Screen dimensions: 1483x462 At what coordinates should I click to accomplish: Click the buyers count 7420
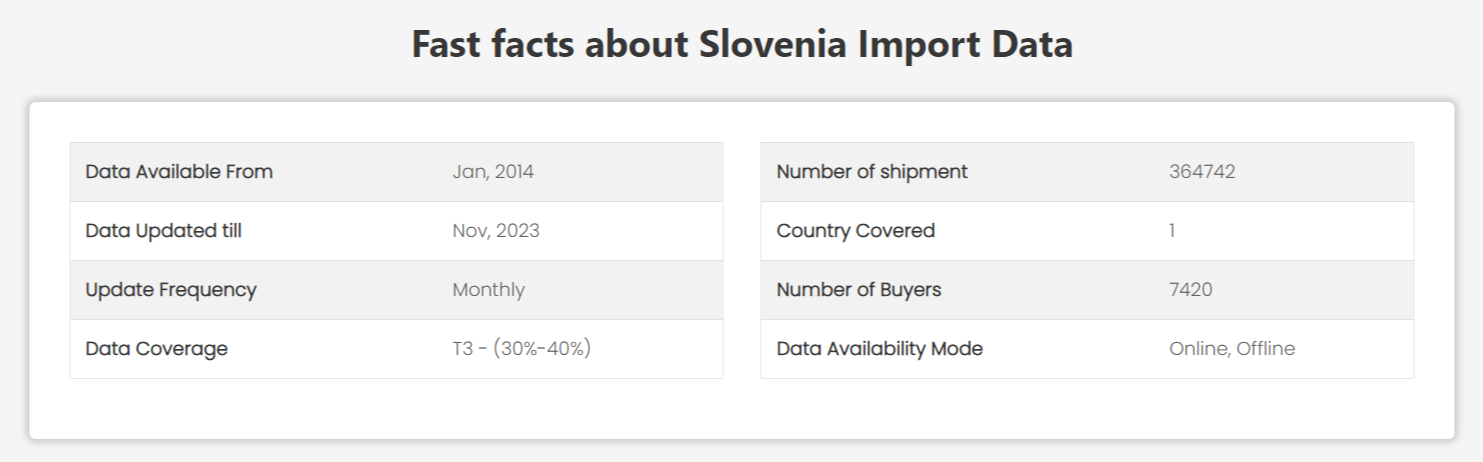point(1191,290)
